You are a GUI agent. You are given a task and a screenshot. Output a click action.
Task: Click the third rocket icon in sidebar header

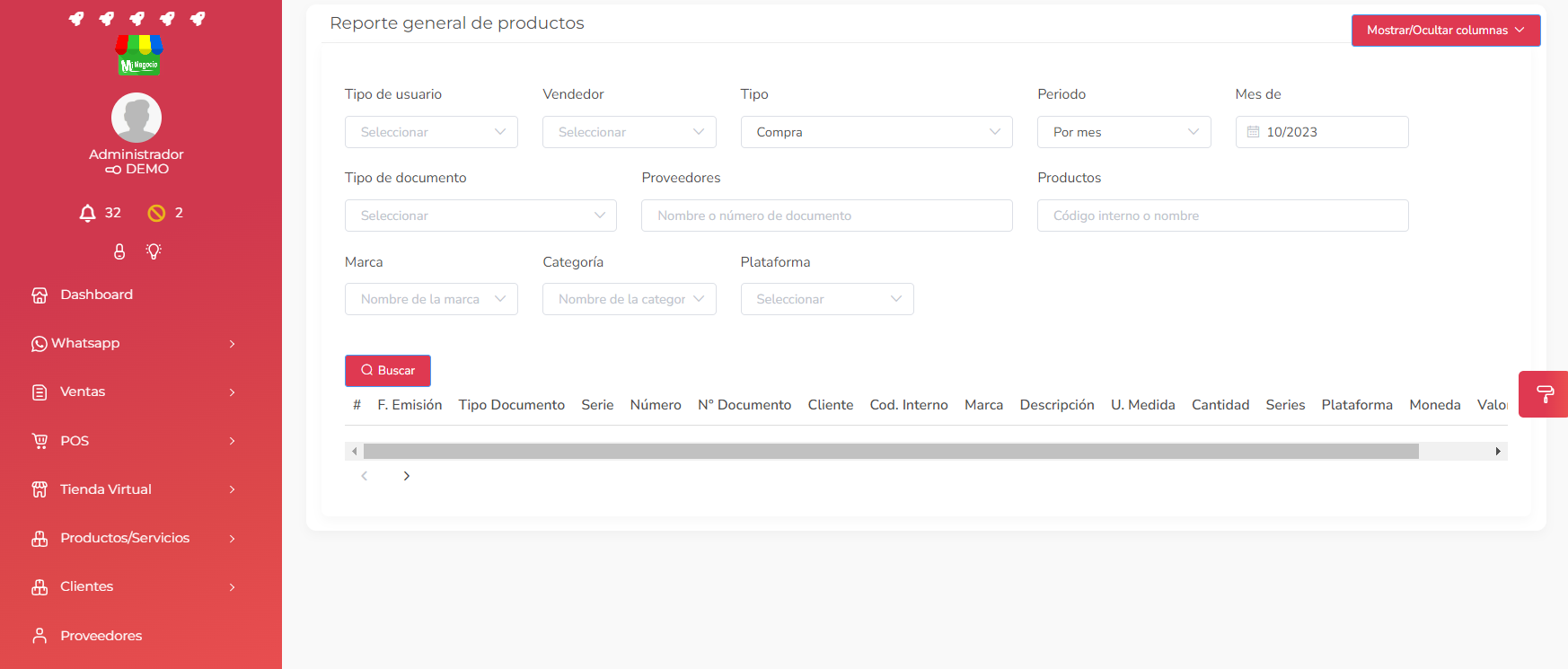pyautogui.click(x=137, y=18)
